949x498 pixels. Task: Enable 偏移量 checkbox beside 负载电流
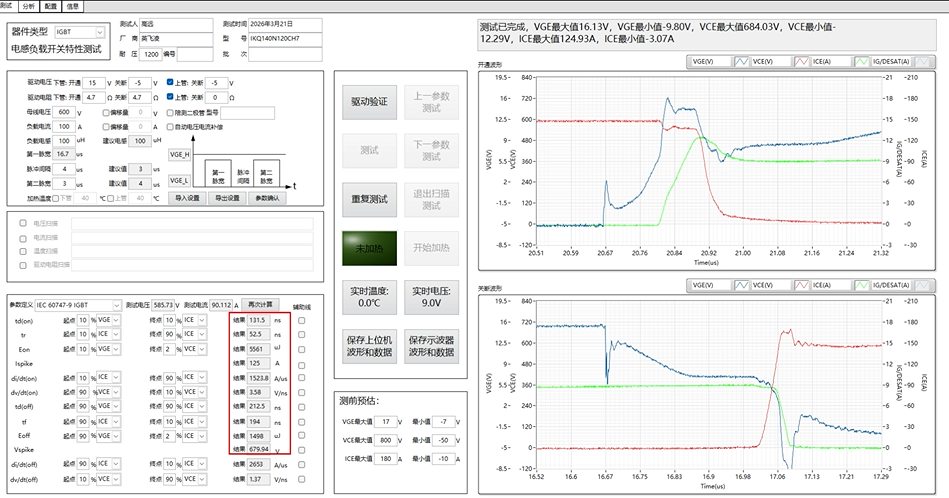point(106,127)
